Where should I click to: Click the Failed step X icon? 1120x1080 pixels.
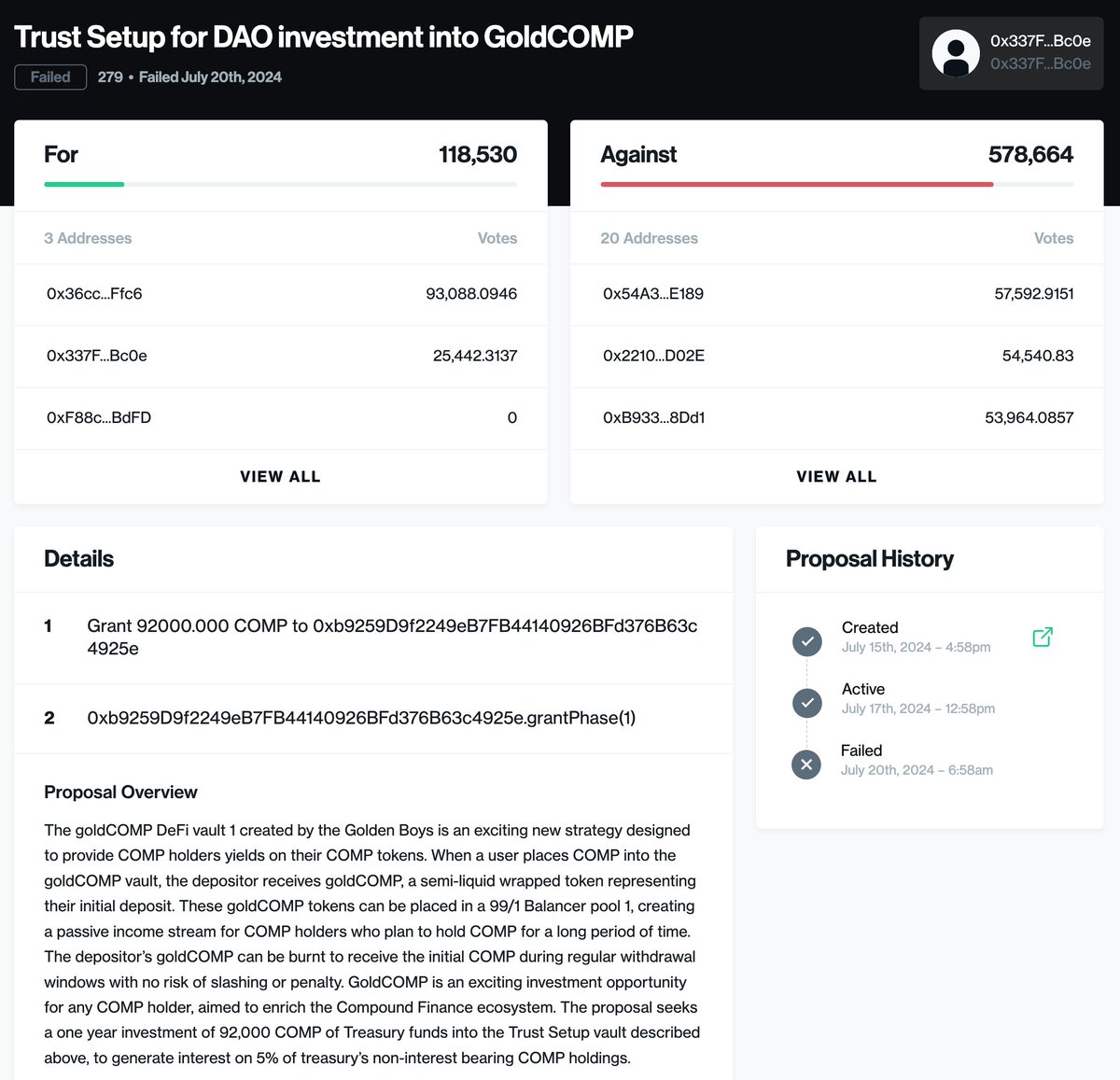[806, 764]
